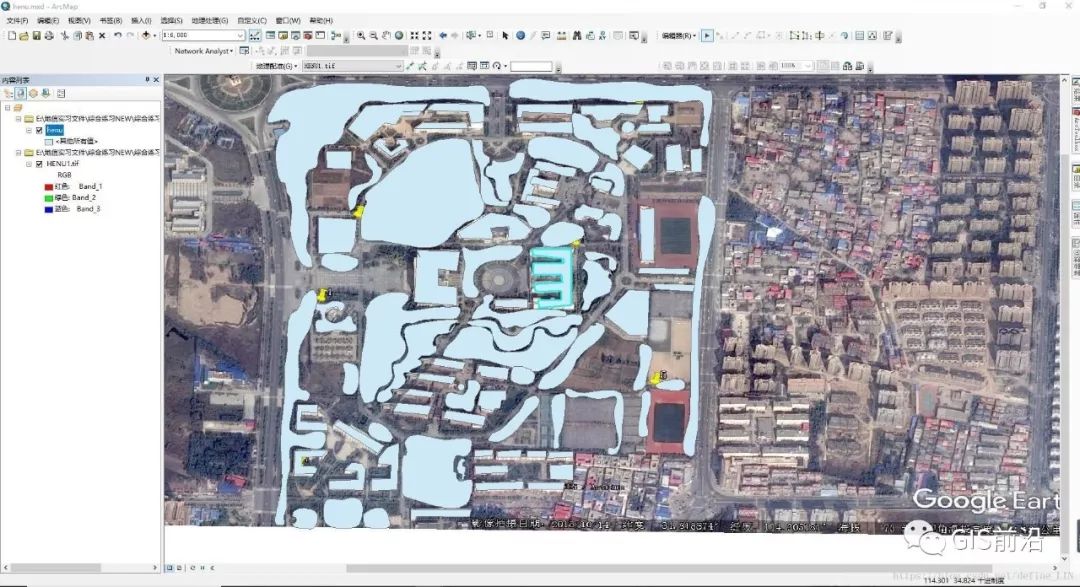
Task: Open the Customize (自定义) menu
Action: click(x=251, y=21)
